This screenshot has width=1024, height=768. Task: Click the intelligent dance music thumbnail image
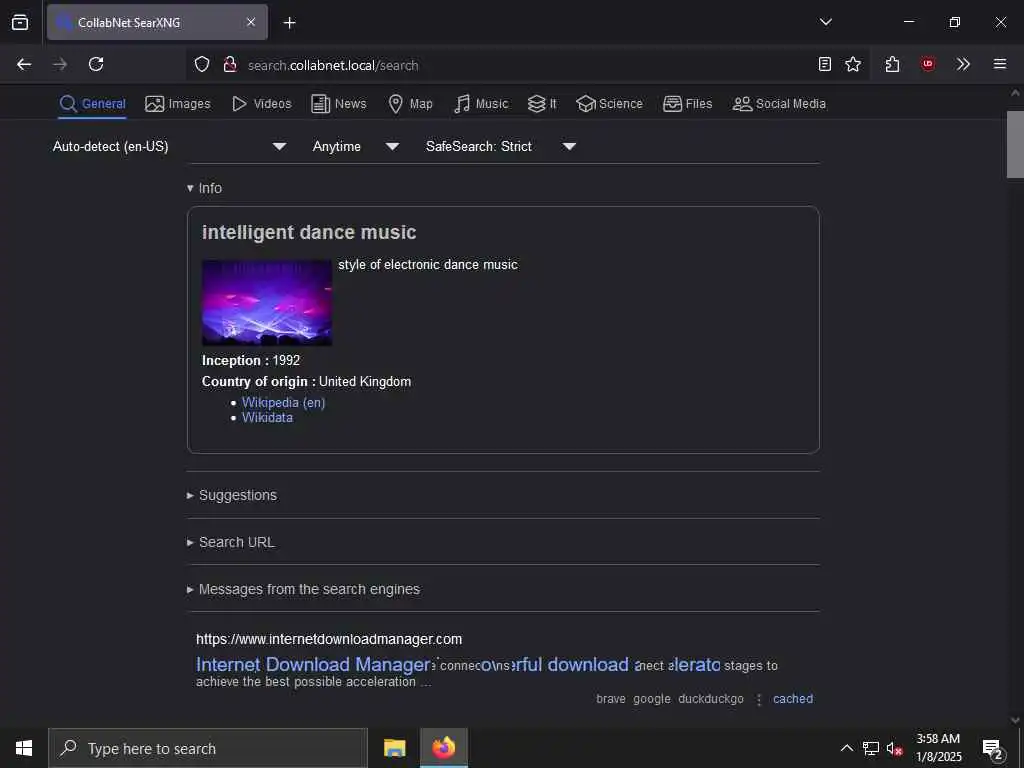point(267,302)
